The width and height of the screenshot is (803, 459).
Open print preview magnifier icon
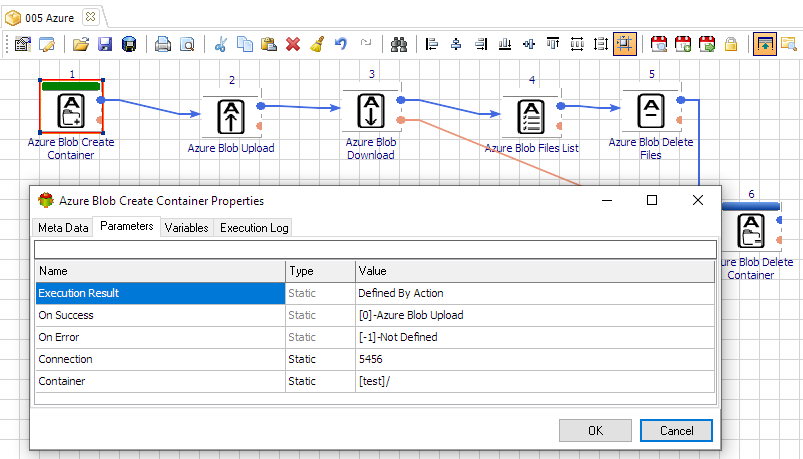[x=187, y=44]
